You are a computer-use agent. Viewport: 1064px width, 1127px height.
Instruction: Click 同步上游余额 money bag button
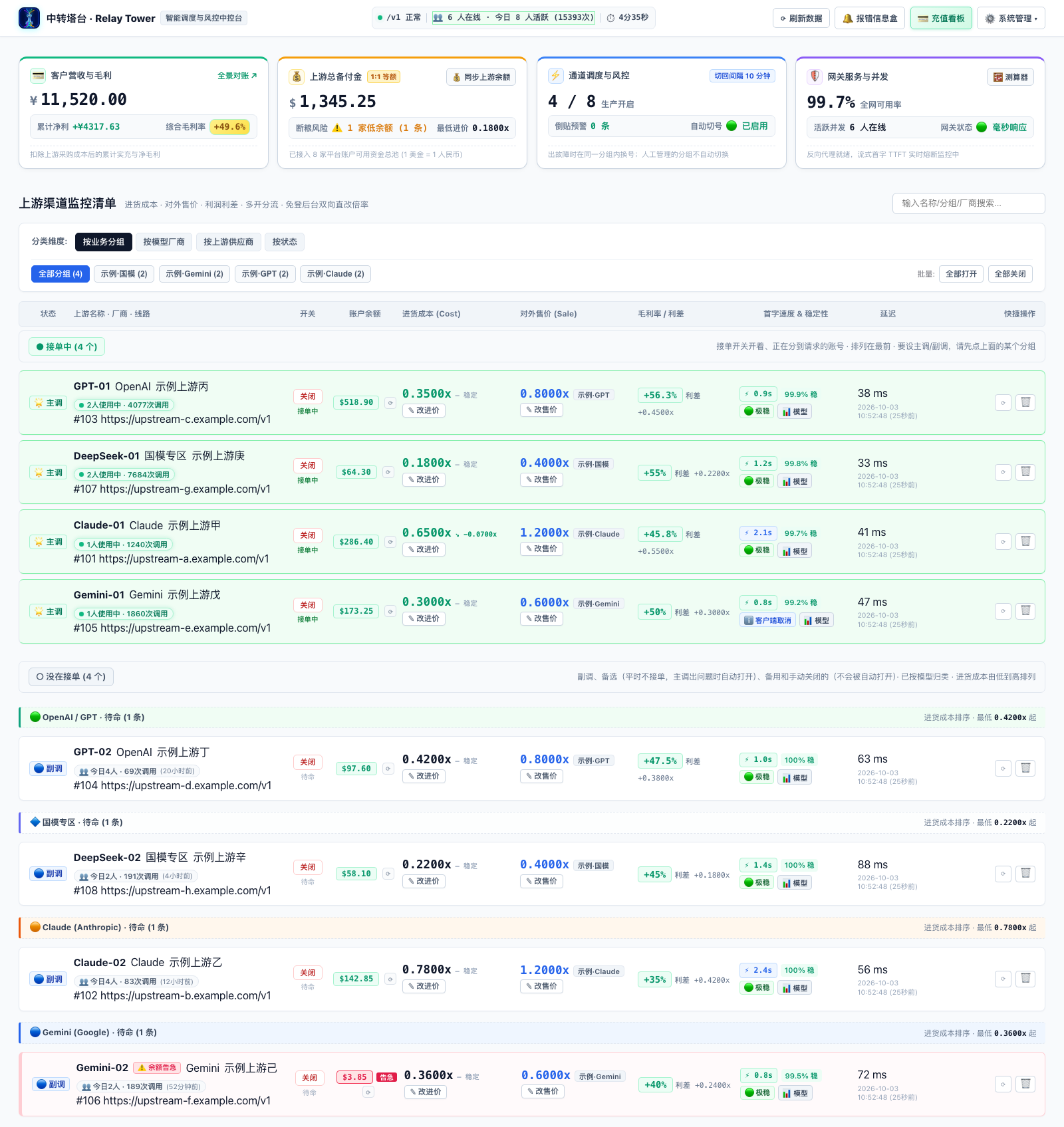pyautogui.click(x=481, y=77)
